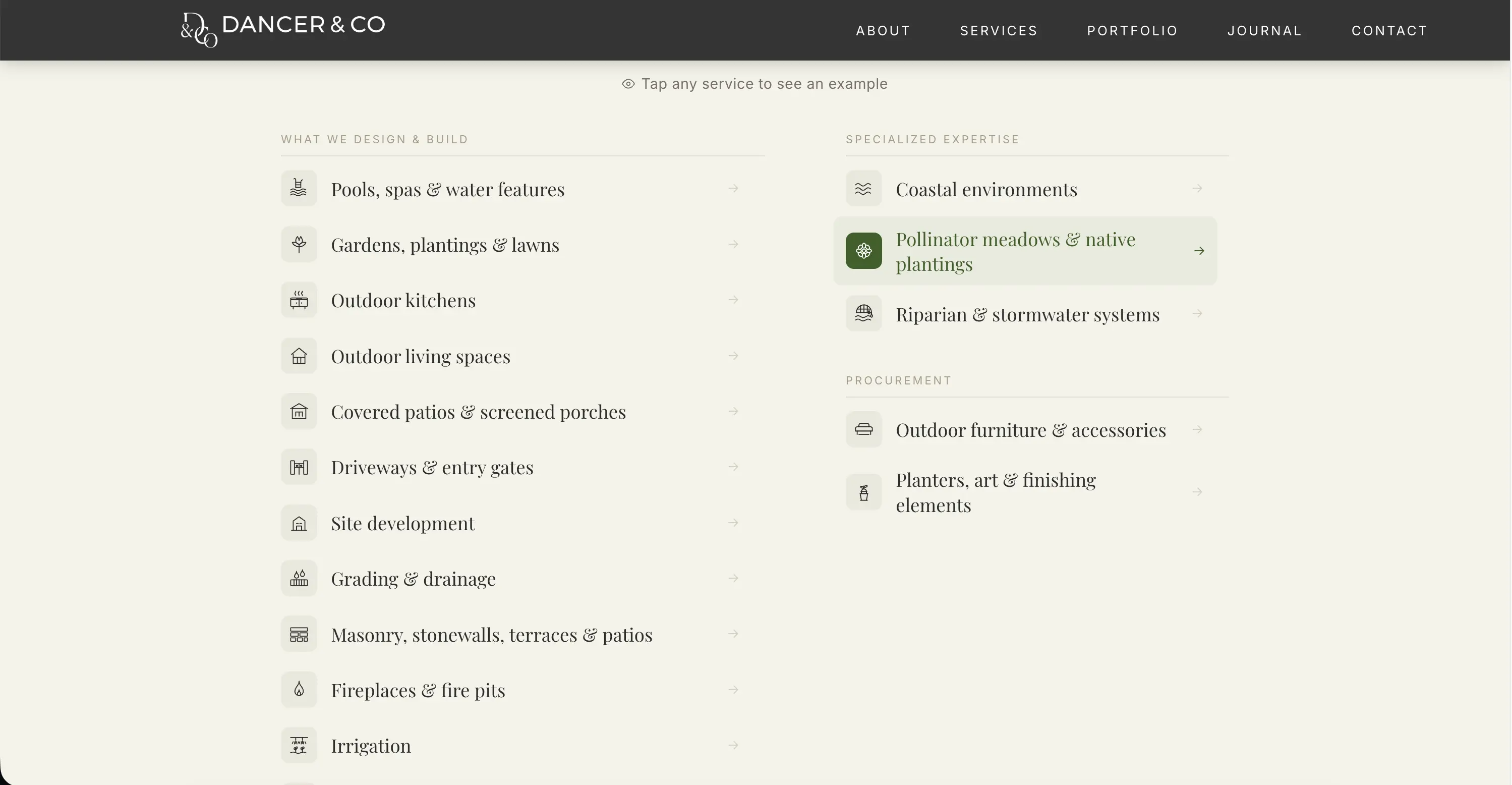The height and width of the screenshot is (785, 1512).
Task: Click the flame icon for Fireplaces
Action: coord(299,690)
